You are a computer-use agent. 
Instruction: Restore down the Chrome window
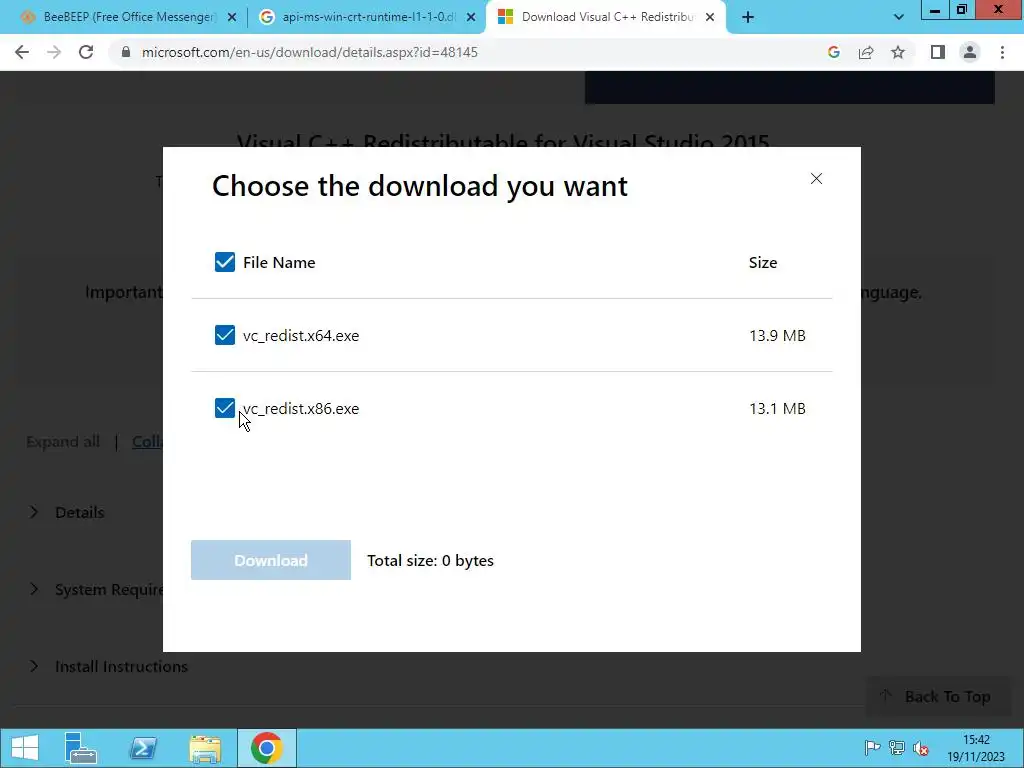click(962, 10)
